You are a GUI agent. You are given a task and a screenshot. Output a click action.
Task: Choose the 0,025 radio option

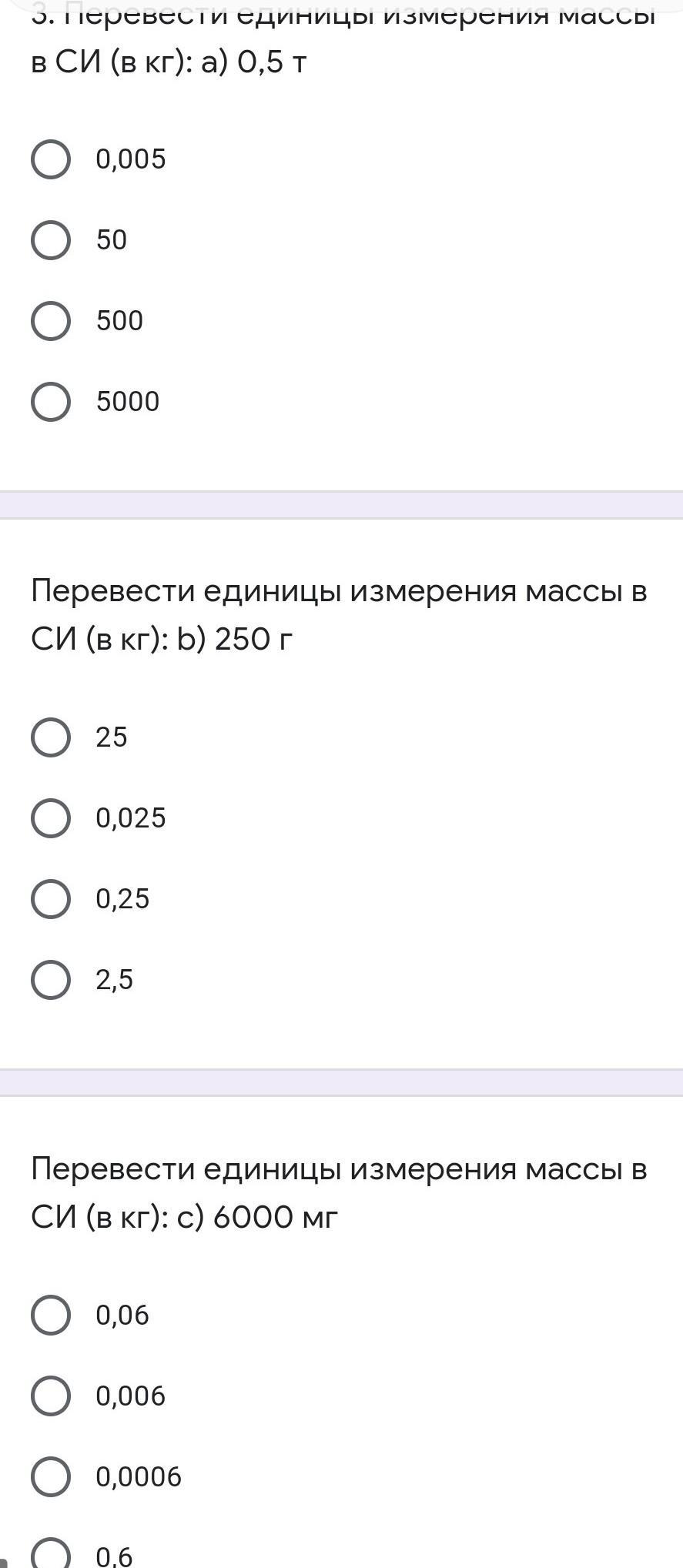(51, 818)
